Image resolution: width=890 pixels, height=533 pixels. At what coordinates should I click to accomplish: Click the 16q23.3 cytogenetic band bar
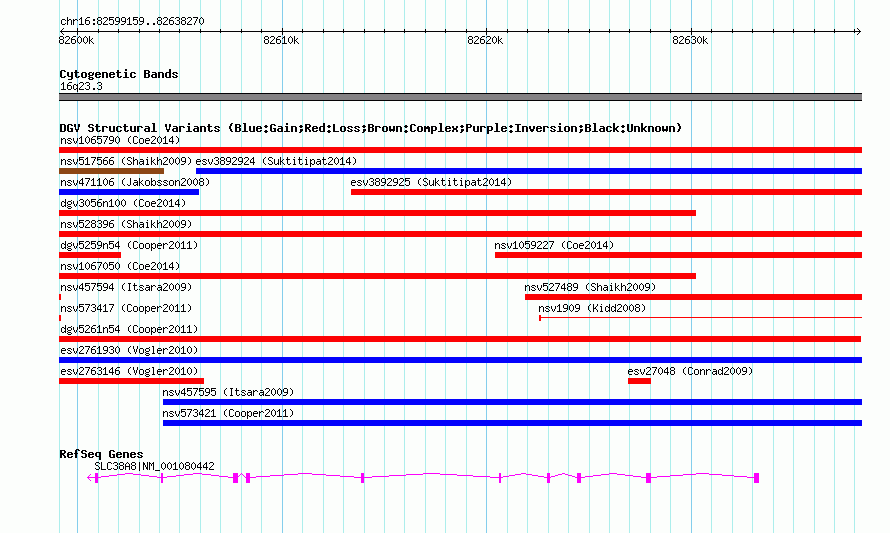click(x=460, y=97)
